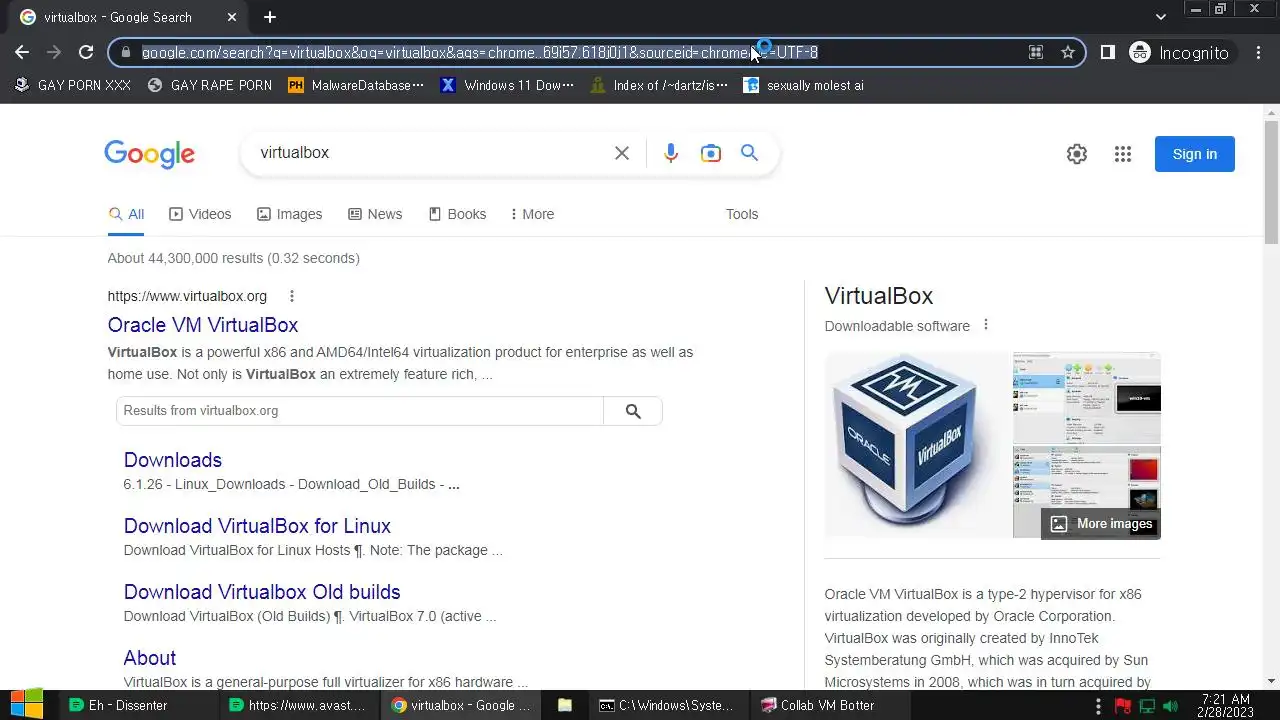Viewport: 1280px width, 720px height.
Task: Submit search with magnifier icon
Action: pos(750,153)
